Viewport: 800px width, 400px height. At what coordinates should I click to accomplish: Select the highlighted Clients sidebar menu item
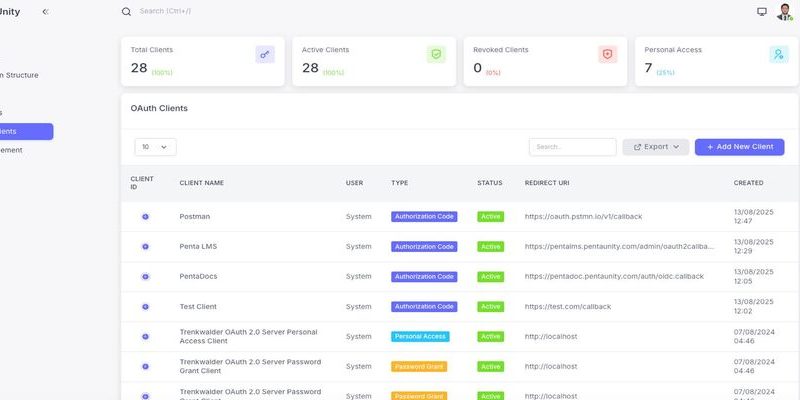click(25, 131)
